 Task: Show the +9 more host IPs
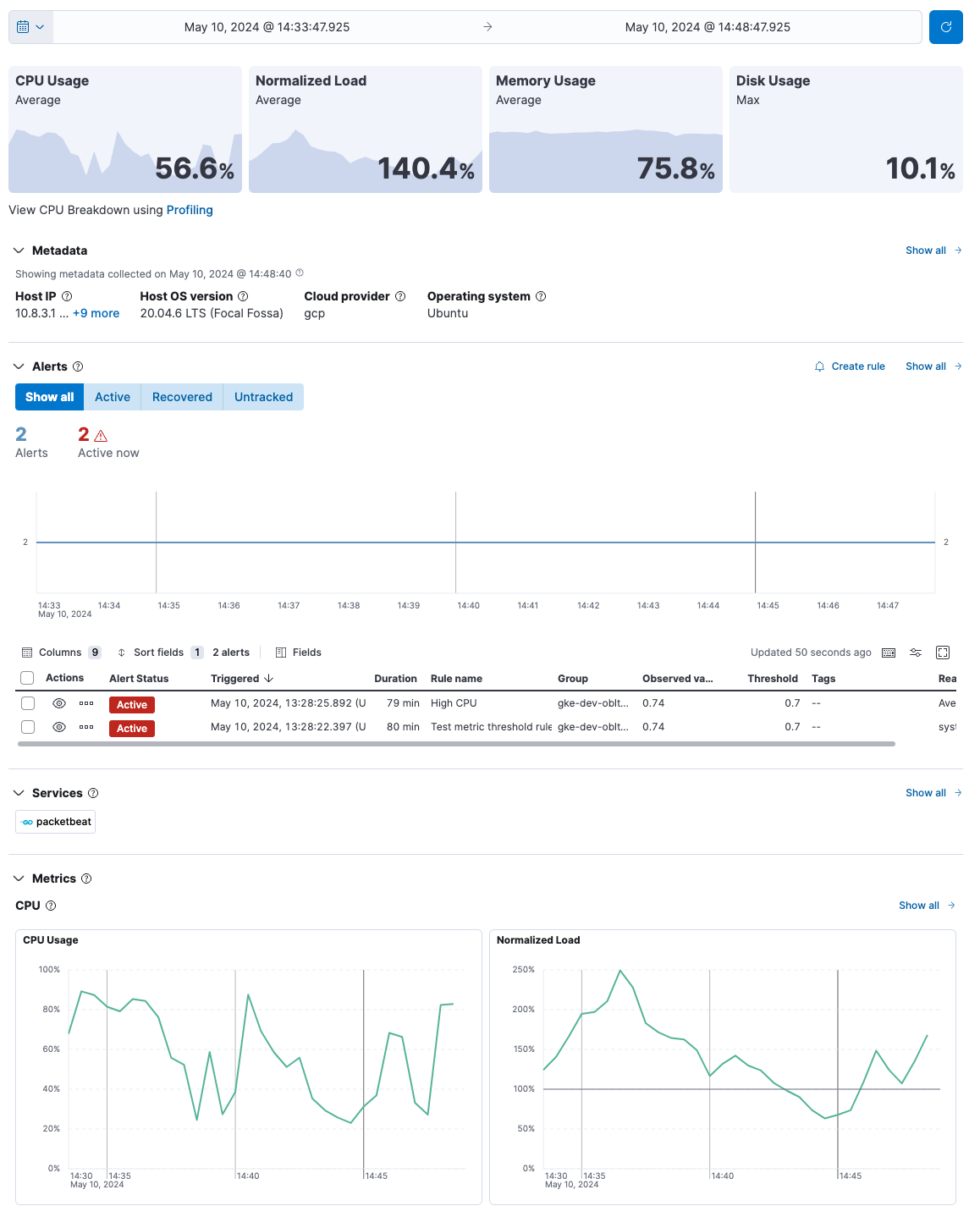click(x=96, y=313)
